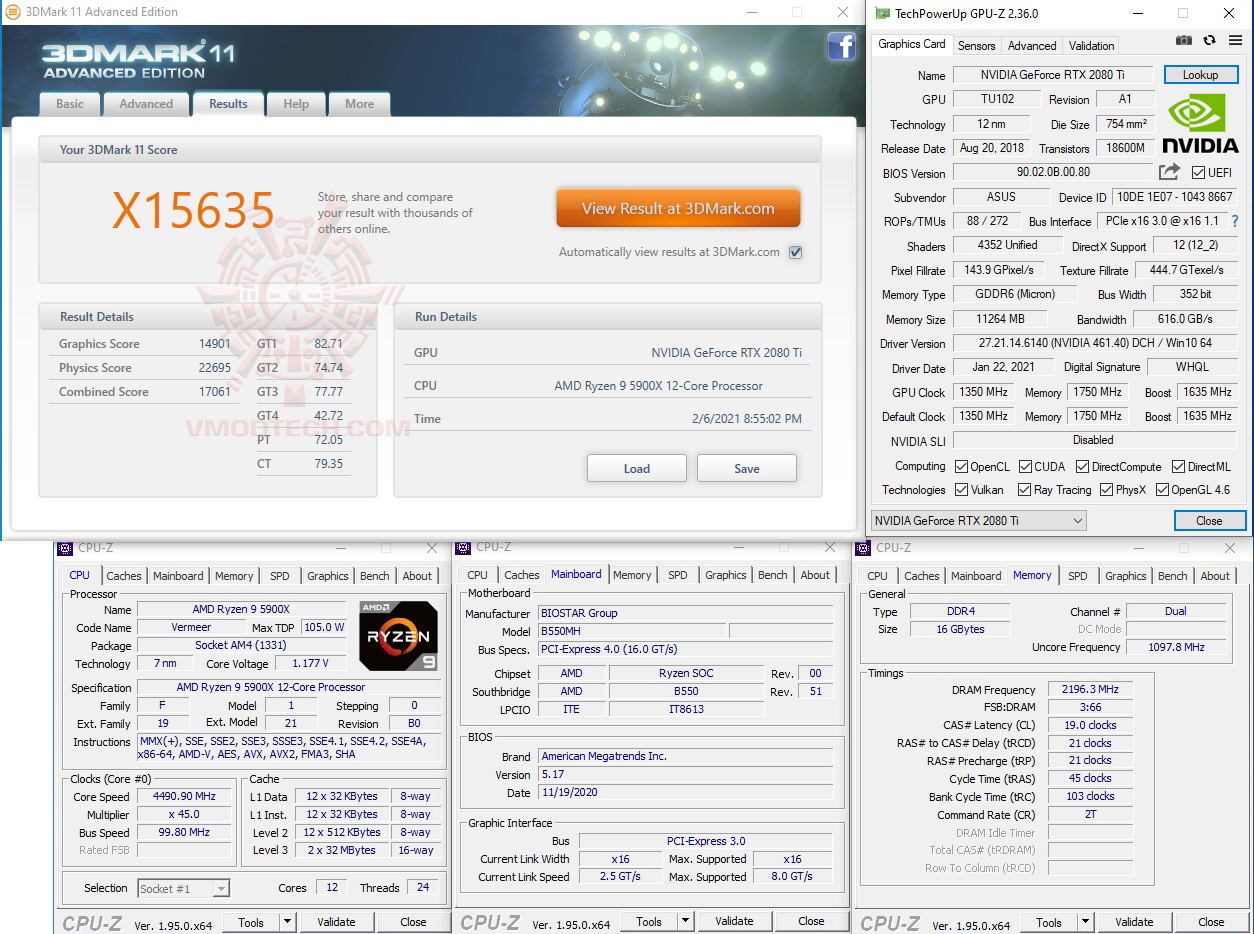The height and width of the screenshot is (934, 1254).
Task: Click the Save button in Run Details
Action: (747, 468)
